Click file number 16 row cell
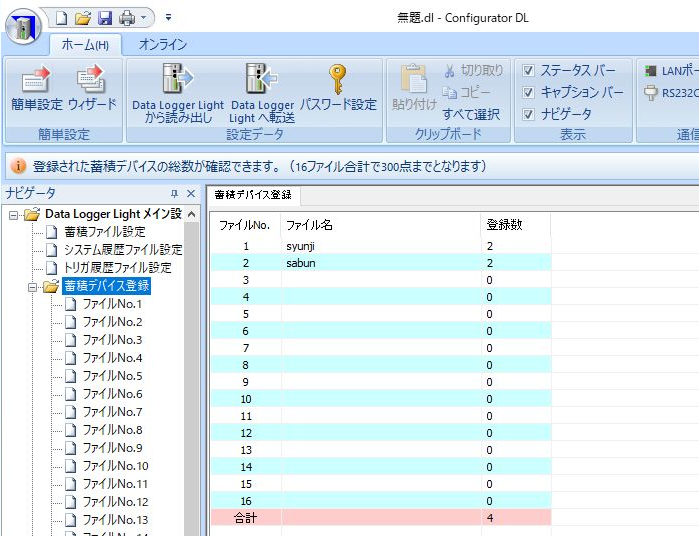Viewport: 700px width, 536px height. click(246, 501)
